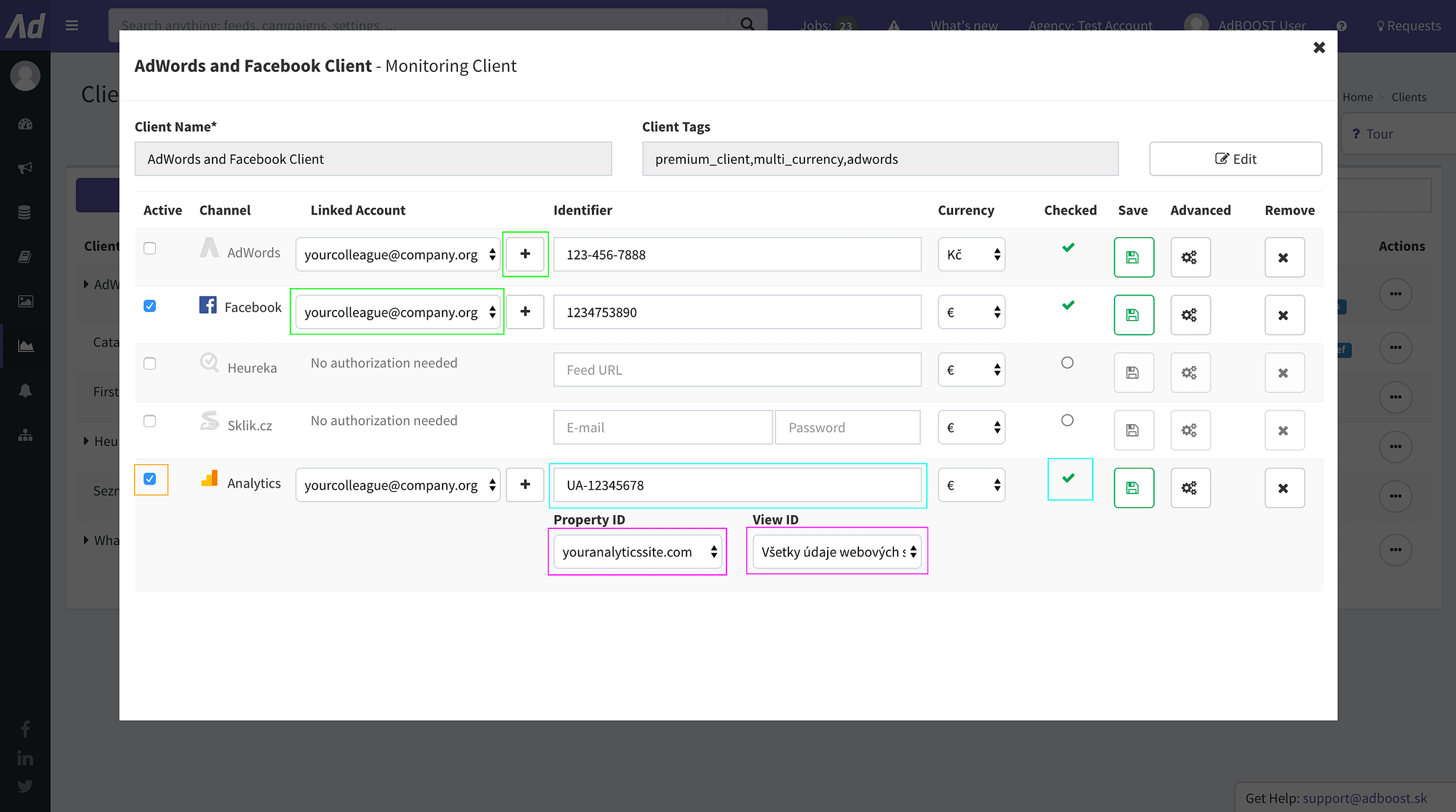Open Property ID dropdown youranalyticssite.com
Image resolution: width=1456 pixels, height=812 pixels.
(637, 552)
